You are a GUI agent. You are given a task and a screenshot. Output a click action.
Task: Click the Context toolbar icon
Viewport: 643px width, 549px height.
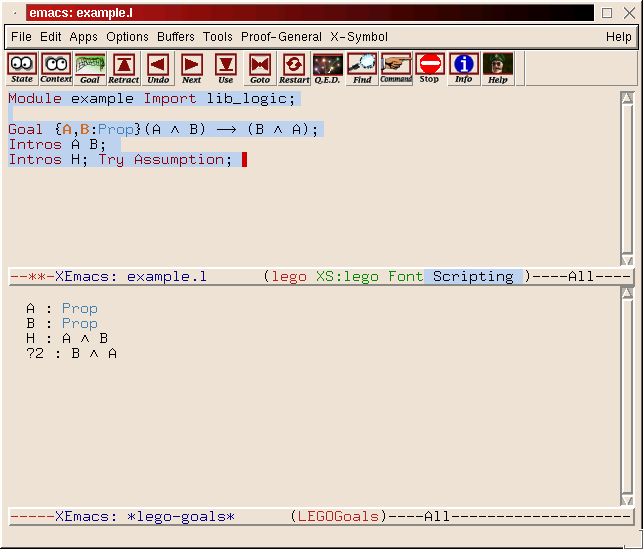coord(56,68)
